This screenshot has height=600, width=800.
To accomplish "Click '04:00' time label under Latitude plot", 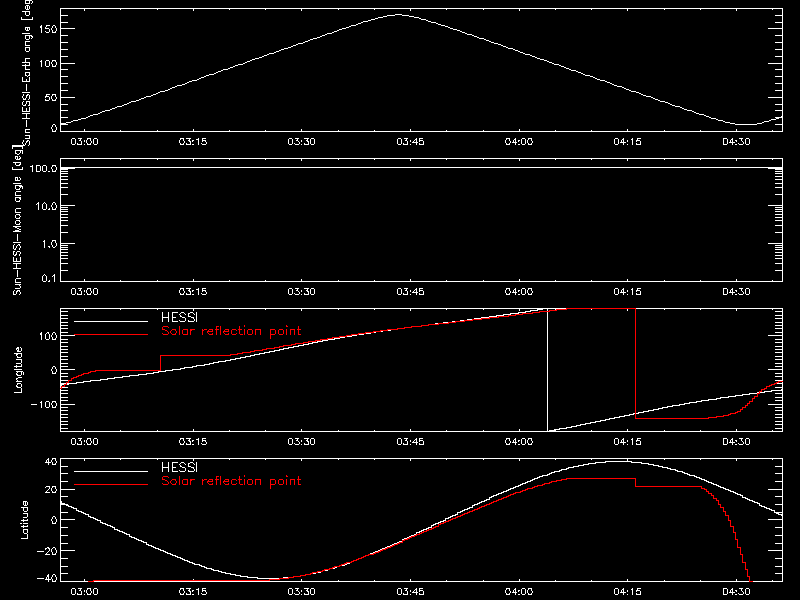I will point(519,592).
